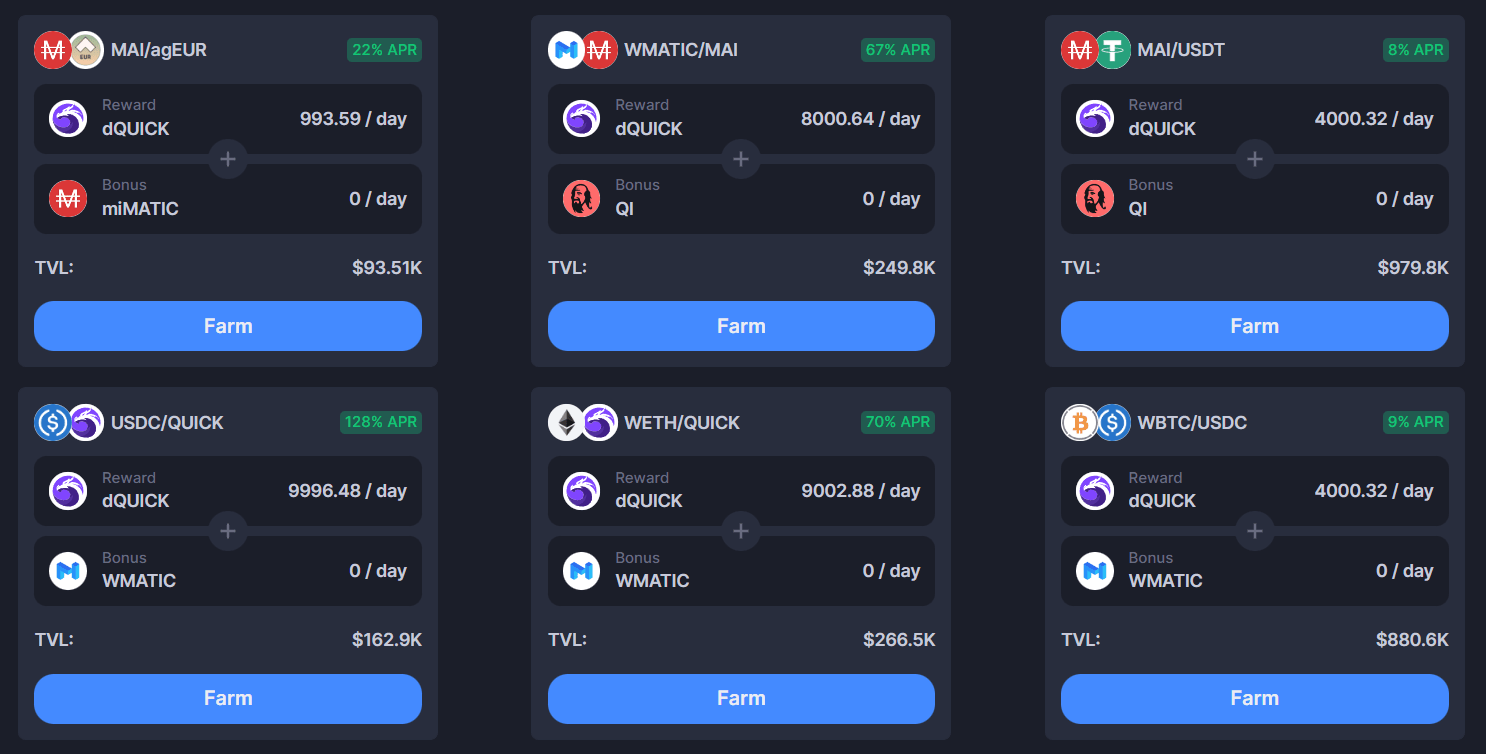Click the USDC coin icon beside USDC/QUICK
Image resolution: width=1486 pixels, height=754 pixels.
[52, 423]
